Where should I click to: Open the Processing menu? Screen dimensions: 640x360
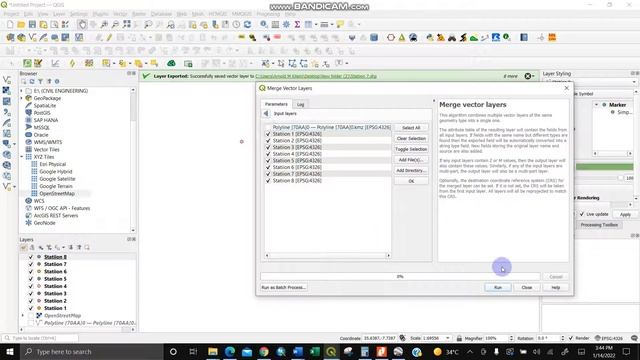tap(268, 14)
